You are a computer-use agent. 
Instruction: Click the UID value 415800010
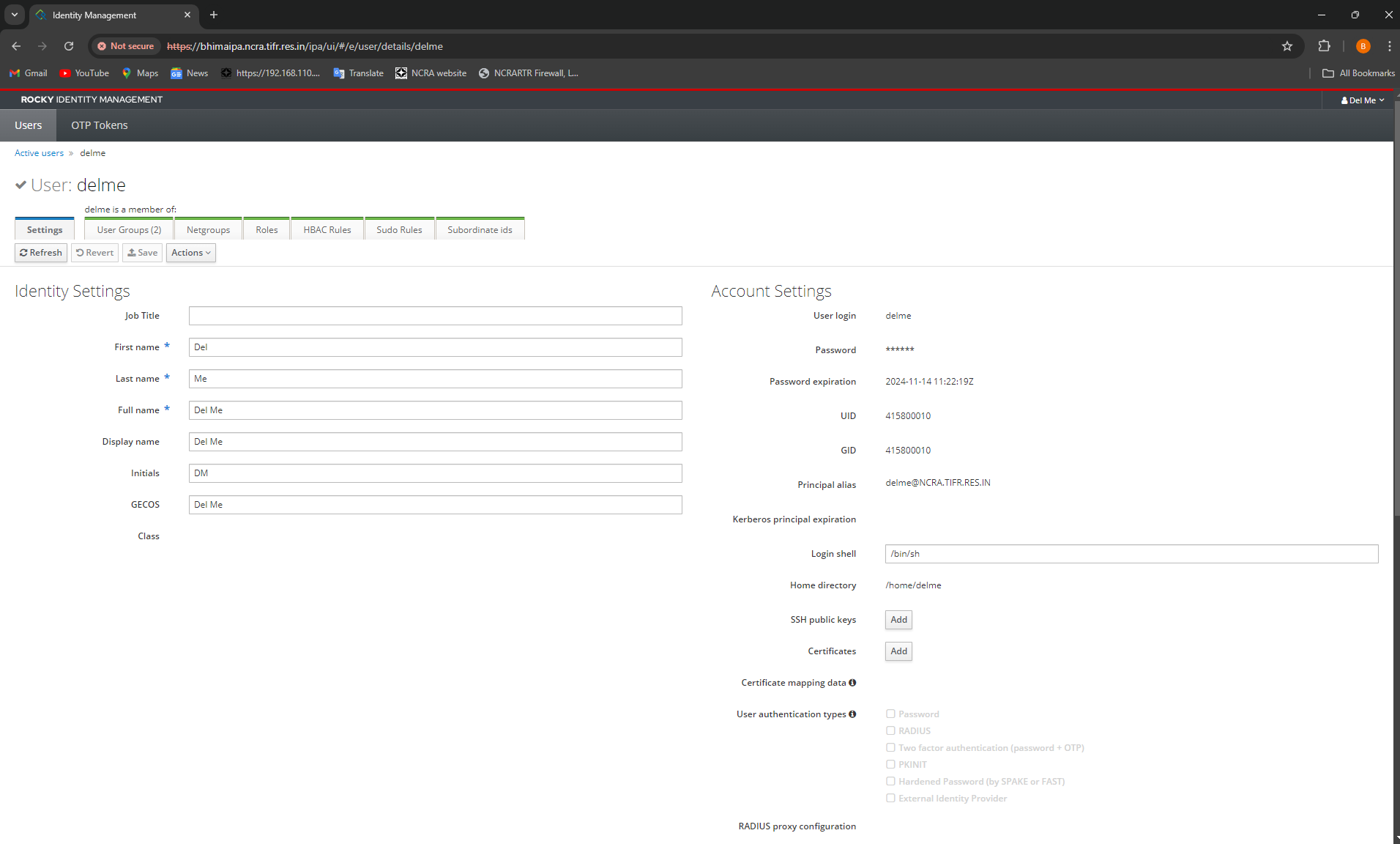click(x=908, y=416)
